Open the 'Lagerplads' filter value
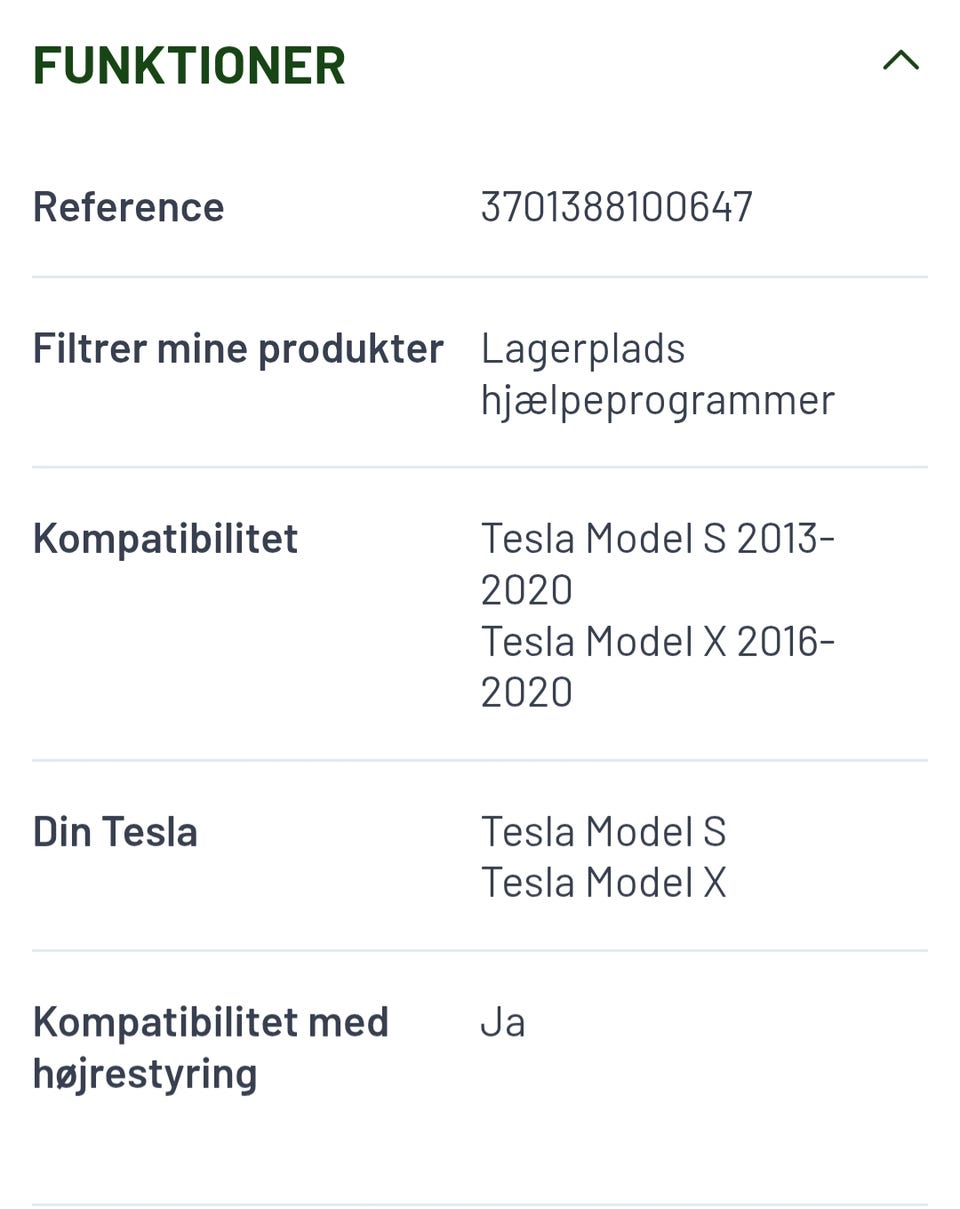This screenshot has width=960, height=1209. point(583,349)
